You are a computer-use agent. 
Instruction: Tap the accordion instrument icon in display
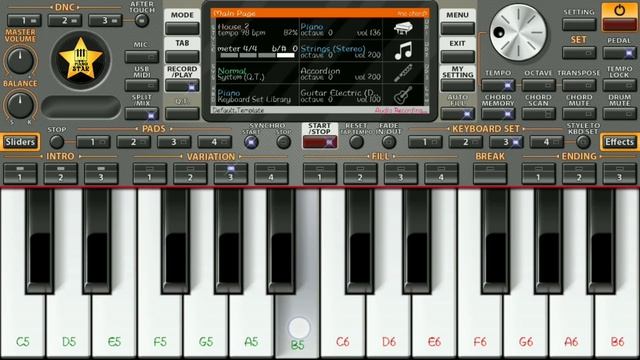click(x=403, y=73)
